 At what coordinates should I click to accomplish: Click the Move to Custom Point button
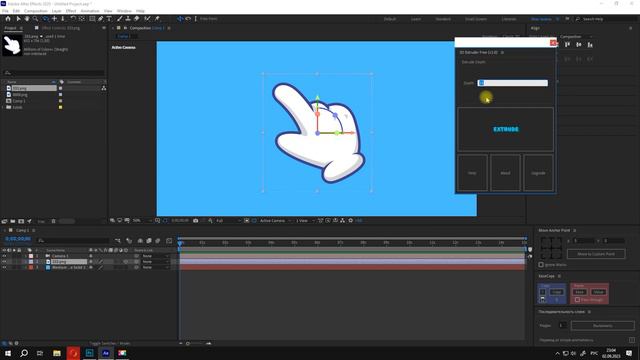click(596, 254)
